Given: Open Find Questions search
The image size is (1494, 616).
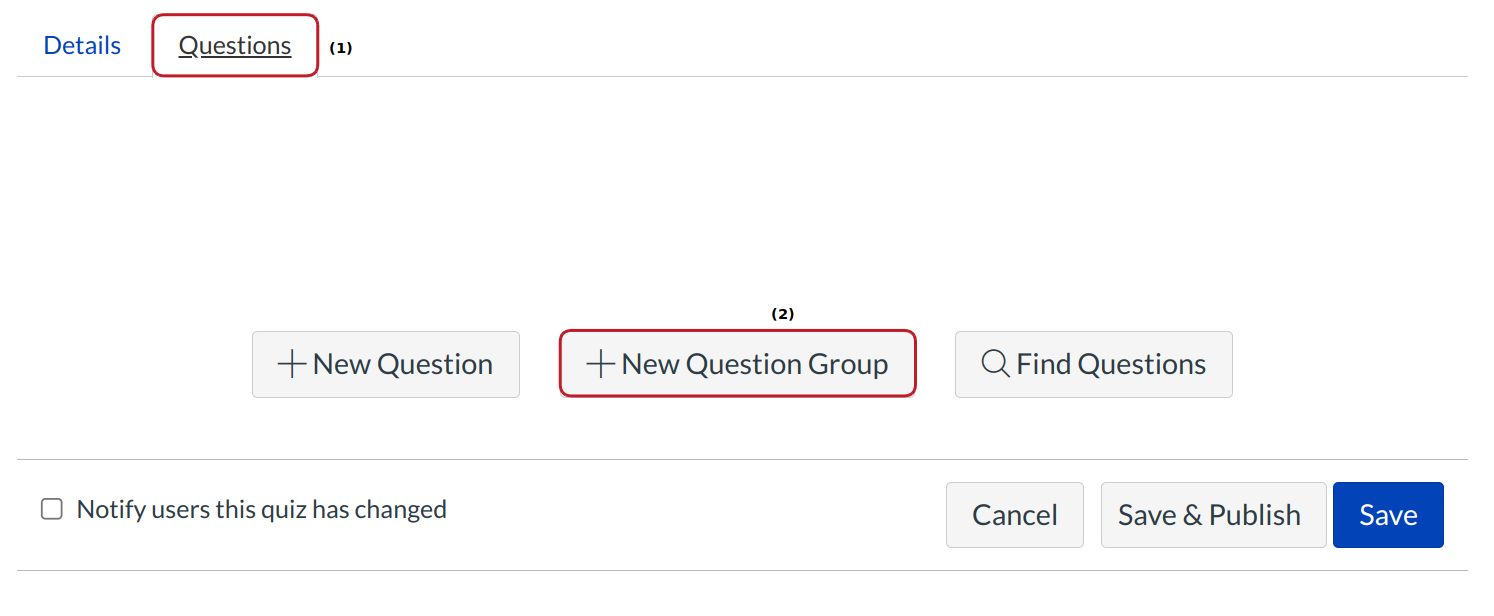Looking at the screenshot, I should 1093,365.
